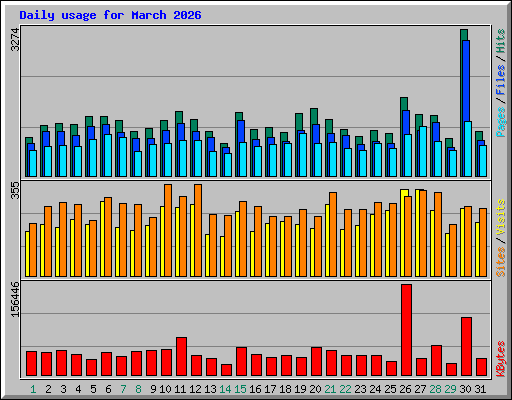Viewport: 512px width, 400px height.
Task: Click the red KBytes bar for day 14
Action: pos(226,370)
